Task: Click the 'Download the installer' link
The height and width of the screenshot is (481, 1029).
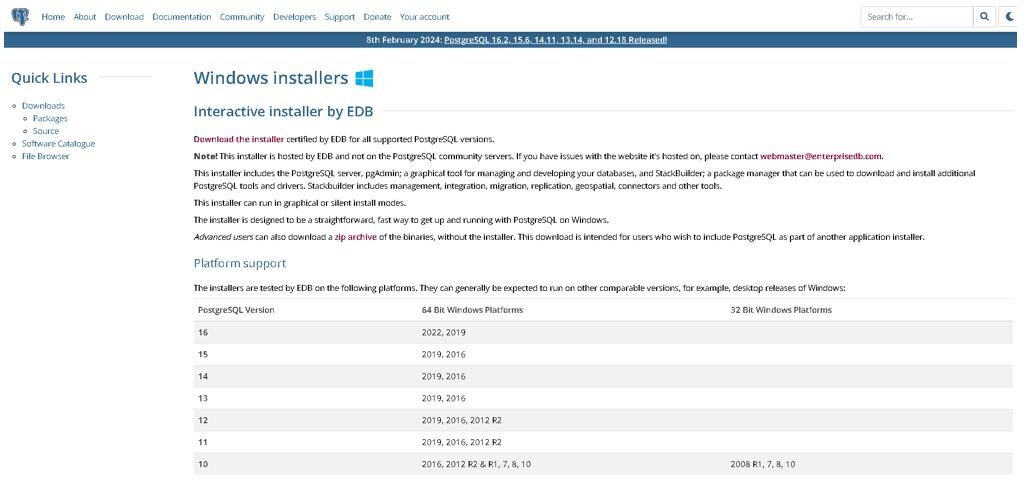Action: (x=239, y=139)
